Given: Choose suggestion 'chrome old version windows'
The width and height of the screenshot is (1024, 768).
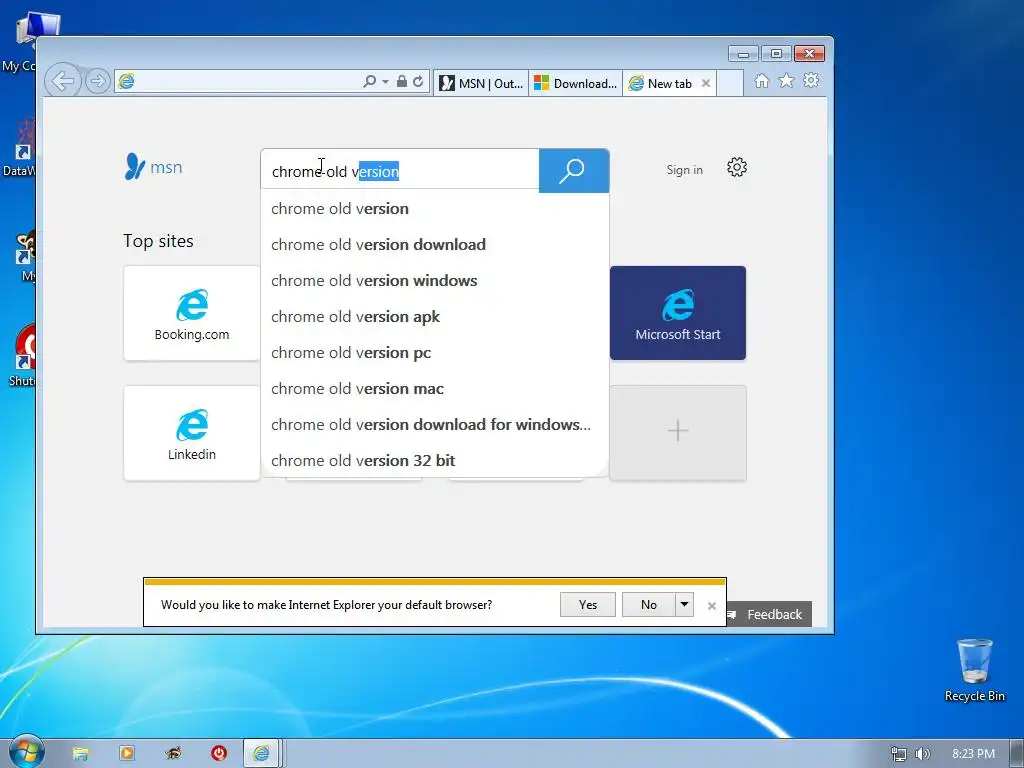Looking at the screenshot, I should pos(435,280).
